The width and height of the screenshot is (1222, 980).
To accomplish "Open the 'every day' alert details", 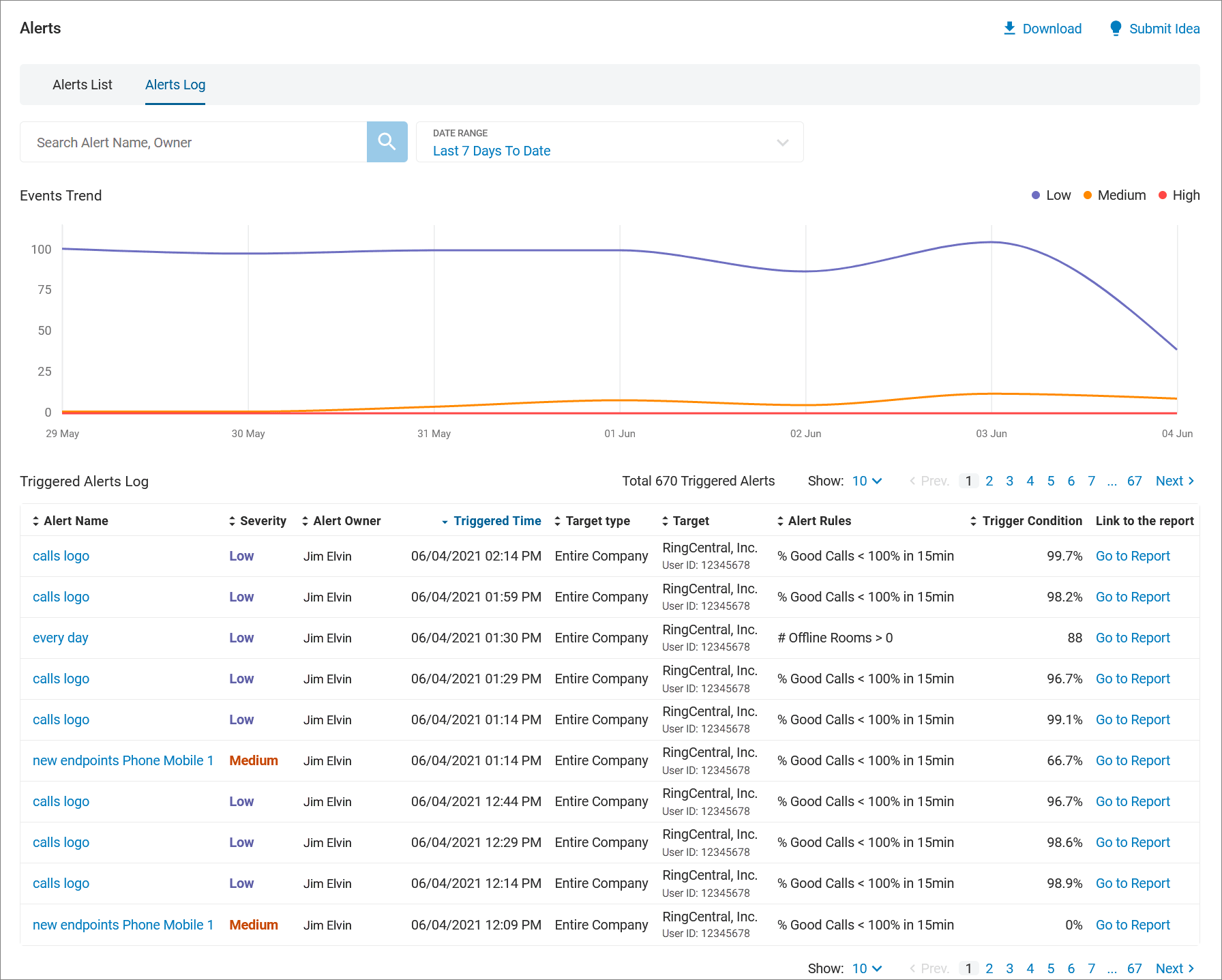I will click(x=60, y=638).
